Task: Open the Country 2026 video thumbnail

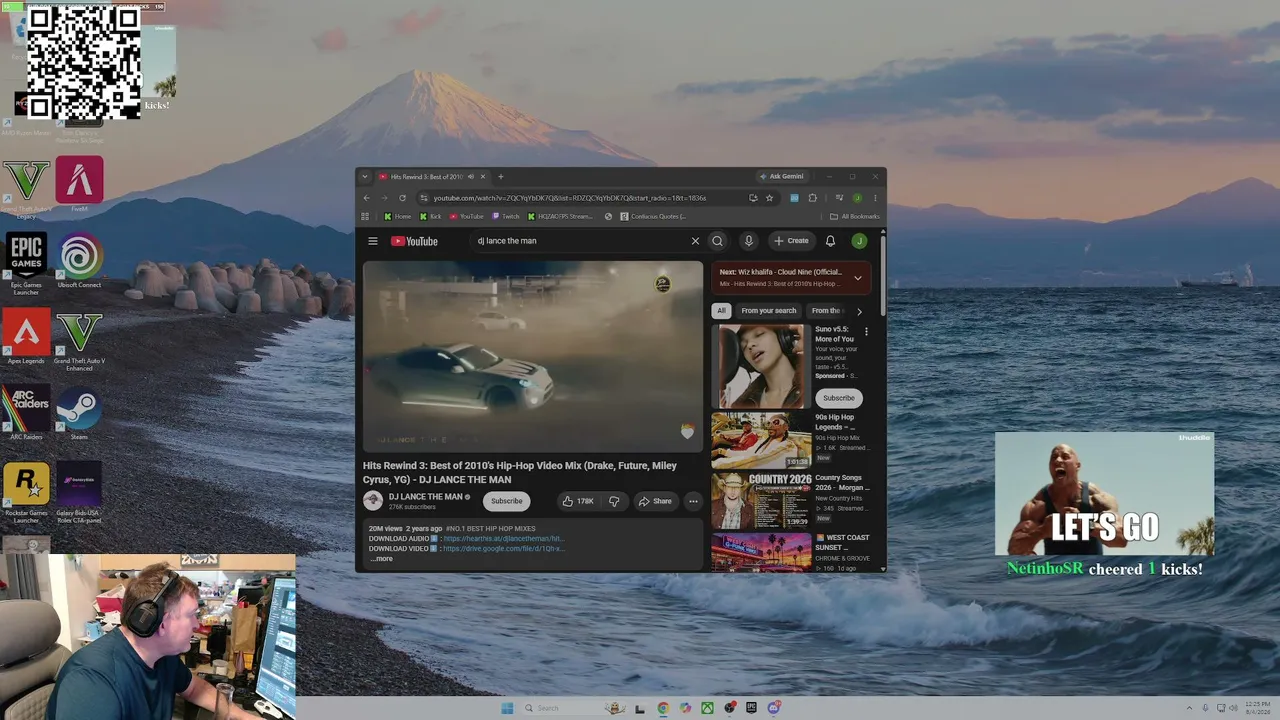Action: click(x=761, y=500)
